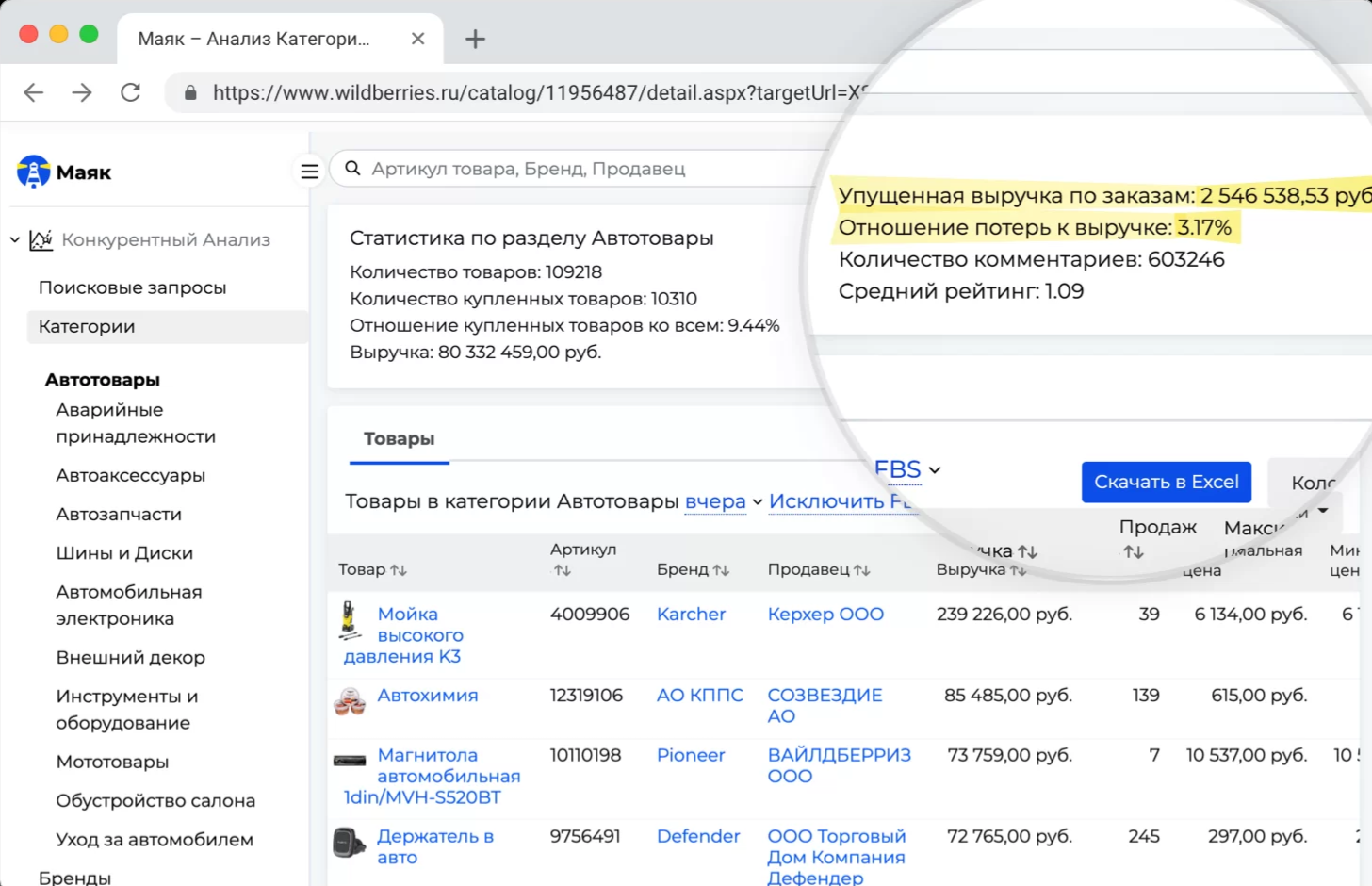Open Автозапчасти subcategory
This screenshot has height=886, width=1372.
point(119,514)
